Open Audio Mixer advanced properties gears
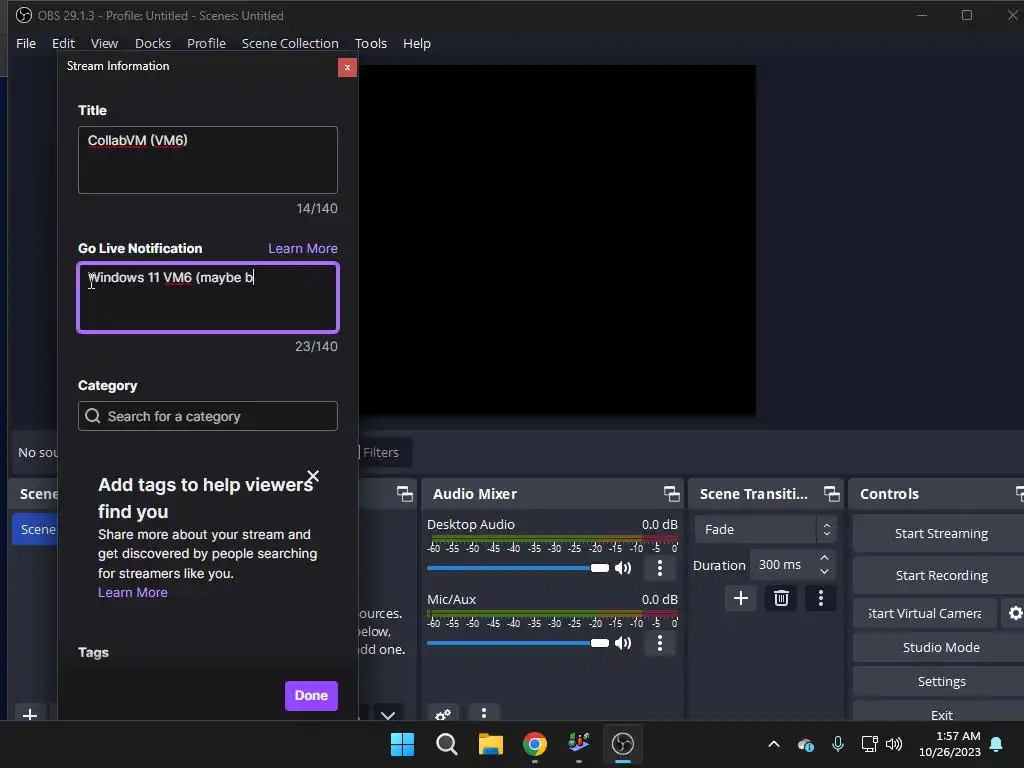This screenshot has width=1024, height=768. pos(443,714)
